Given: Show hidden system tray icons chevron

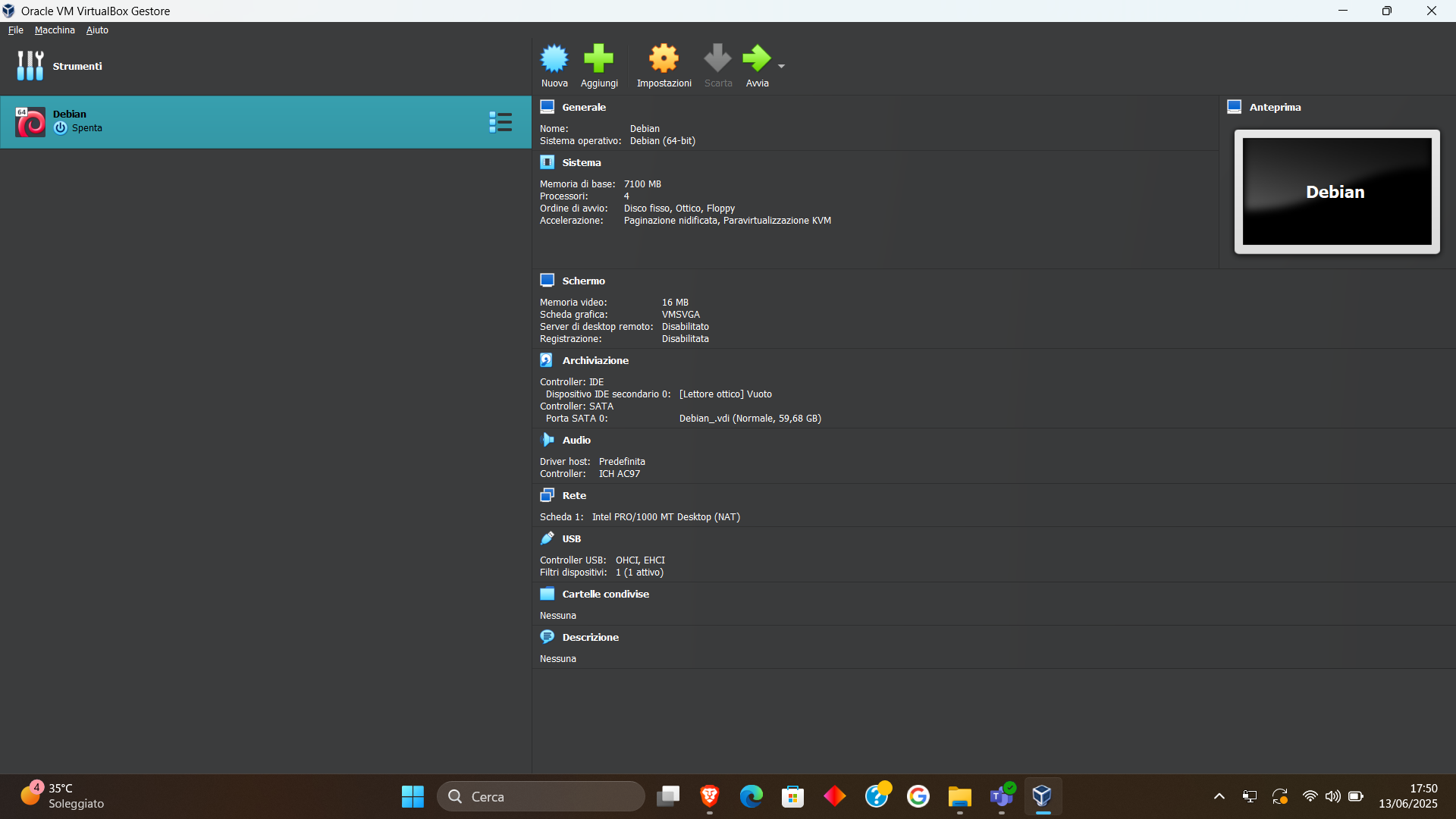Looking at the screenshot, I should [1219, 796].
